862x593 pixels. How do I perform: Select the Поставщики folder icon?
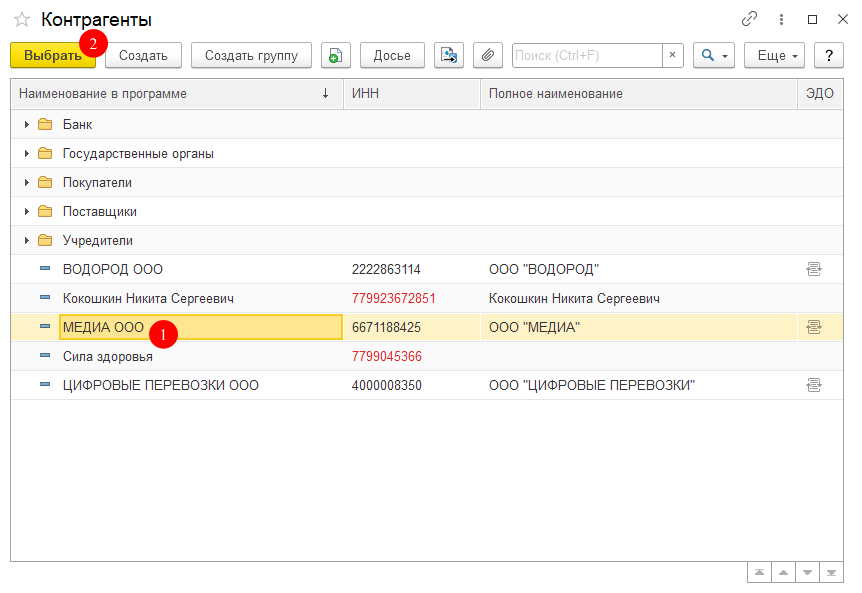[45, 212]
